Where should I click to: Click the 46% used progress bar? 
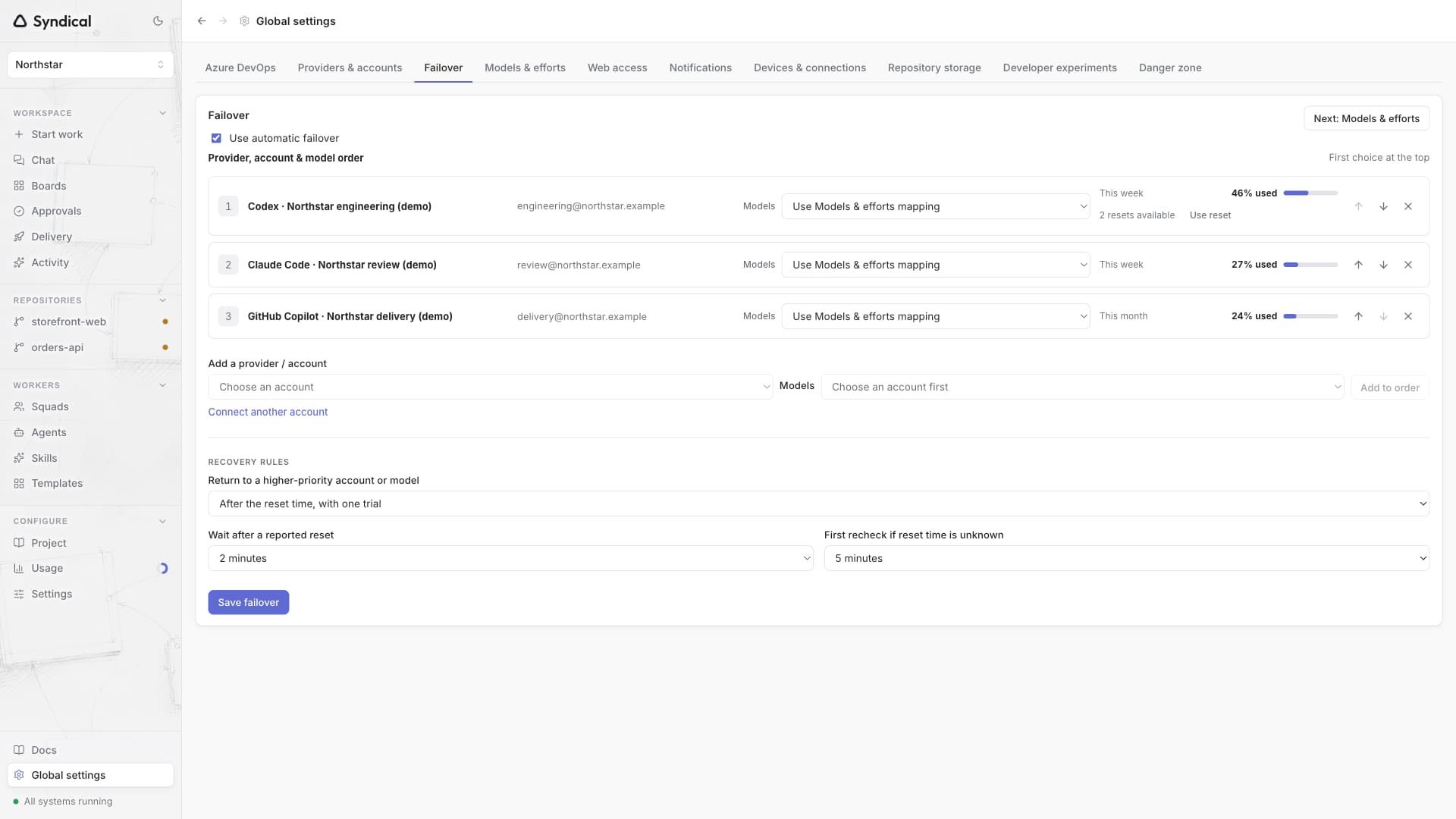pos(1310,193)
